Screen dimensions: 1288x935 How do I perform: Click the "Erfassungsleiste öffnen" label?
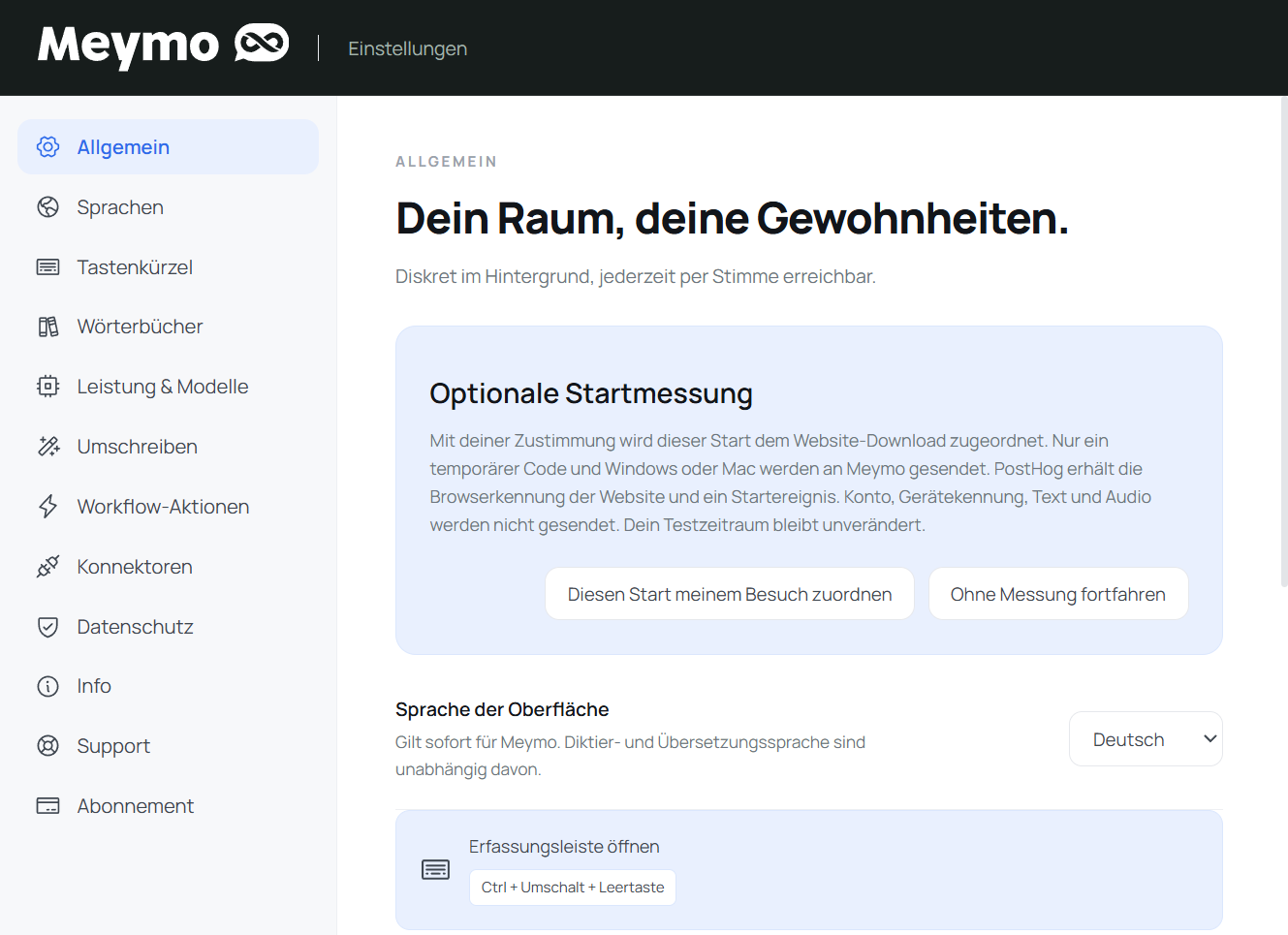tap(564, 847)
